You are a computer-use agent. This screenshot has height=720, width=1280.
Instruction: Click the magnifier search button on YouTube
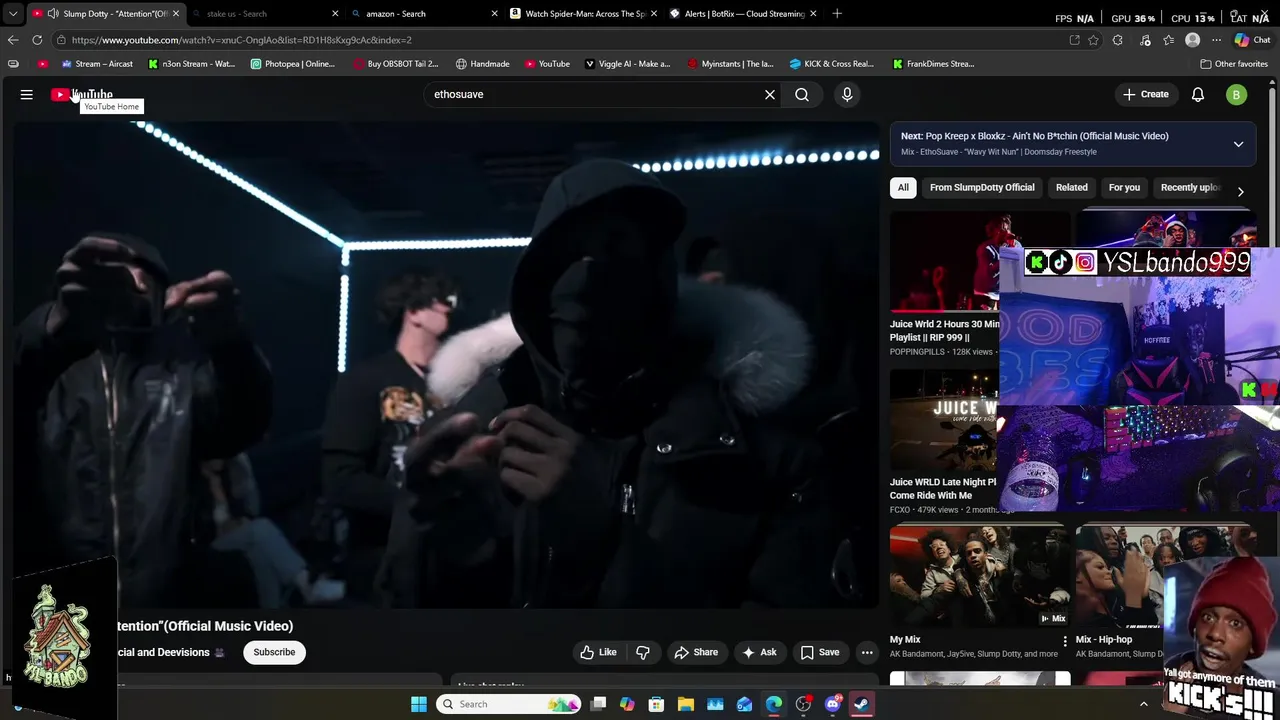point(802,94)
